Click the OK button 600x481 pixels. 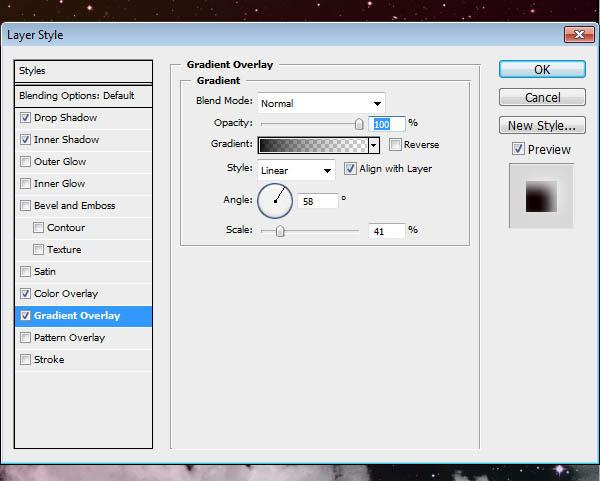542,69
